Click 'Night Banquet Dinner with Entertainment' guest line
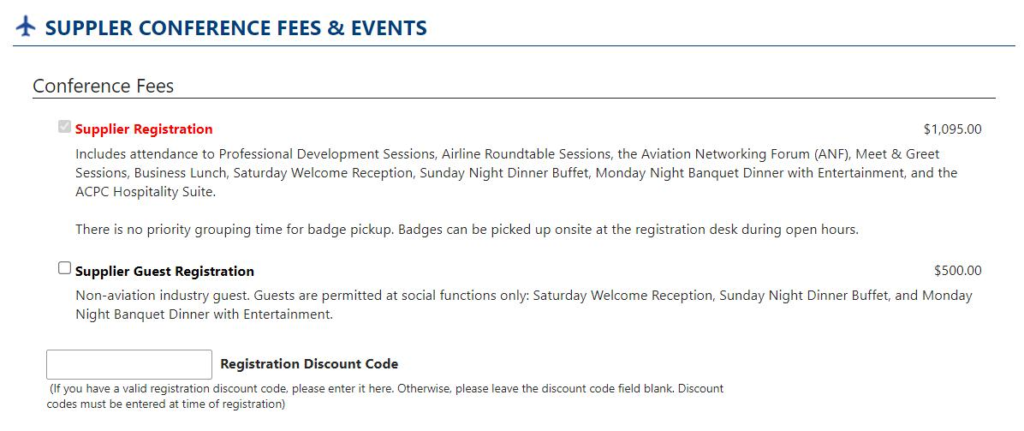 click(x=204, y=315)
